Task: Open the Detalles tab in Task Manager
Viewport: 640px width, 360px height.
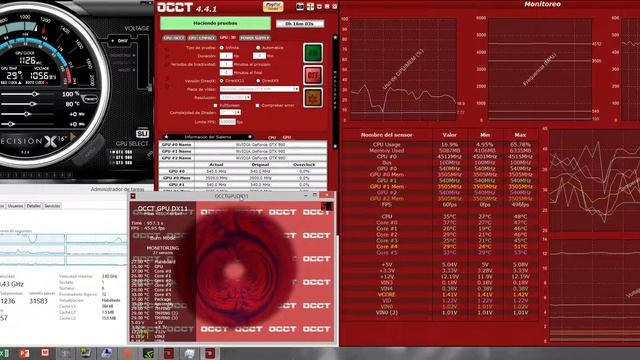Action: (x=33, y=206)
